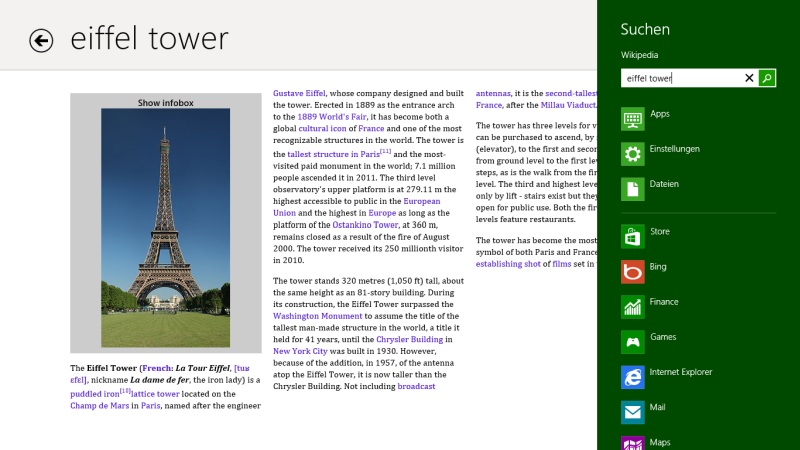Select the Dateien file icon
Viewport: 800px width, 450px height.
click(x=633, y=189)
